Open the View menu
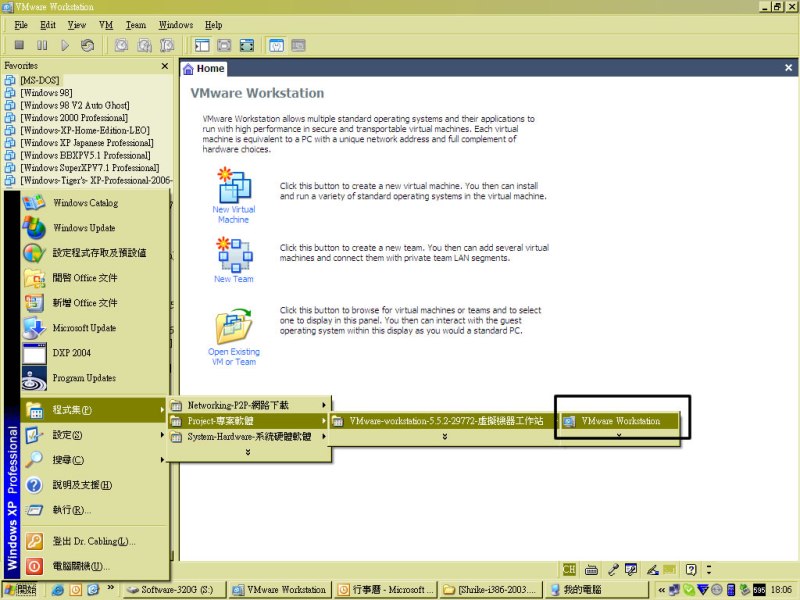The image size is (800, 600). pyautogui.click(x=77, y=25)
